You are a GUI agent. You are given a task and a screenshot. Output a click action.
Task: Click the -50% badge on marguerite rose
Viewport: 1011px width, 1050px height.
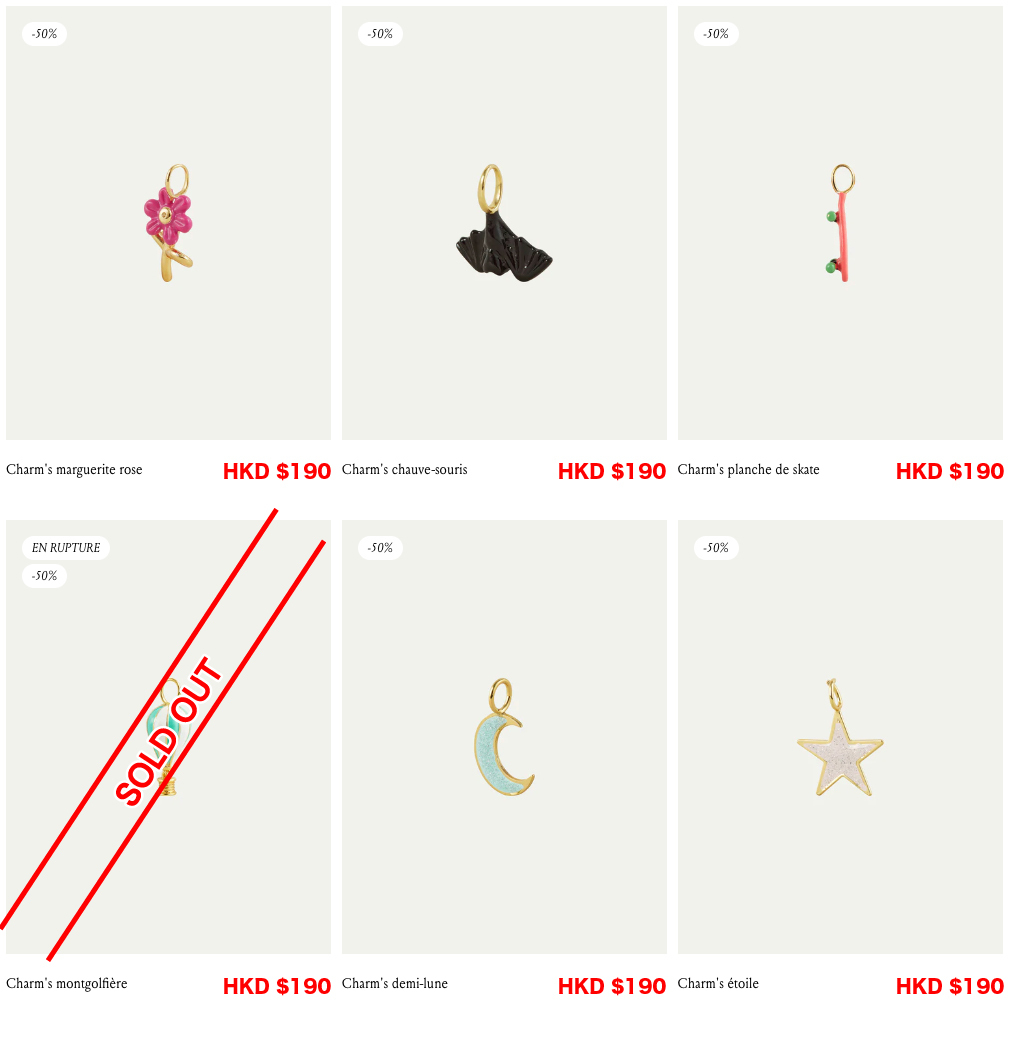44,33
